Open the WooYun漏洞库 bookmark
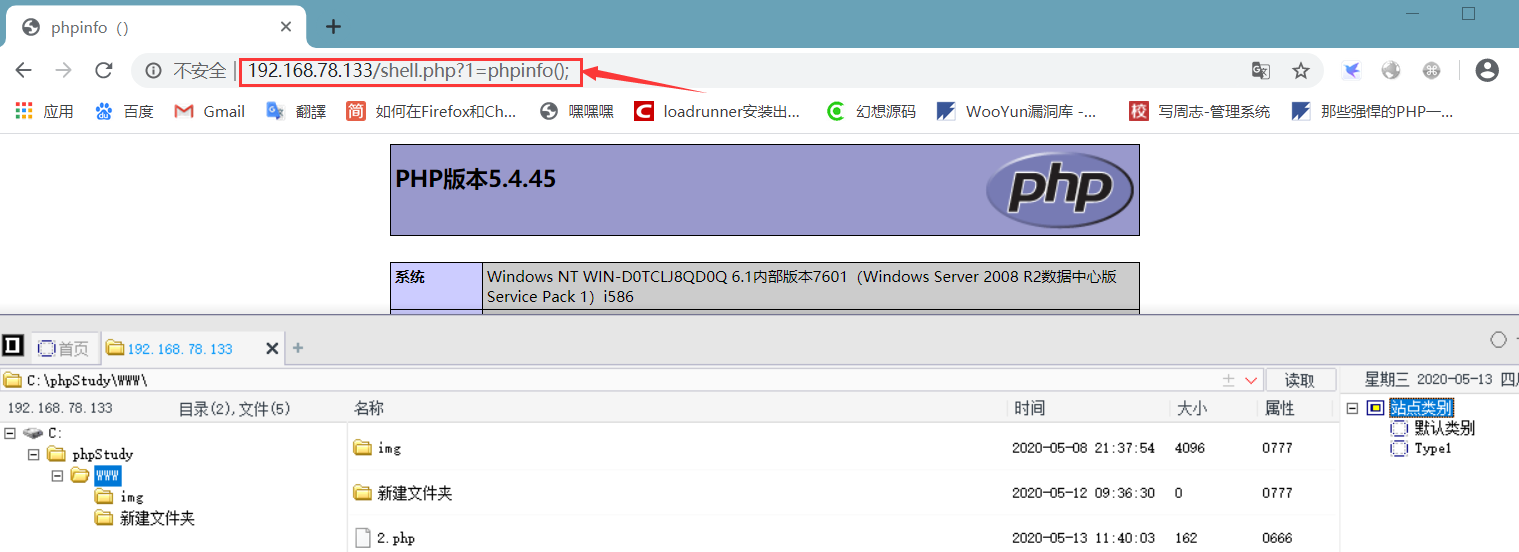This screenshot has width=1519, height=552. (x=1016, y=111)
